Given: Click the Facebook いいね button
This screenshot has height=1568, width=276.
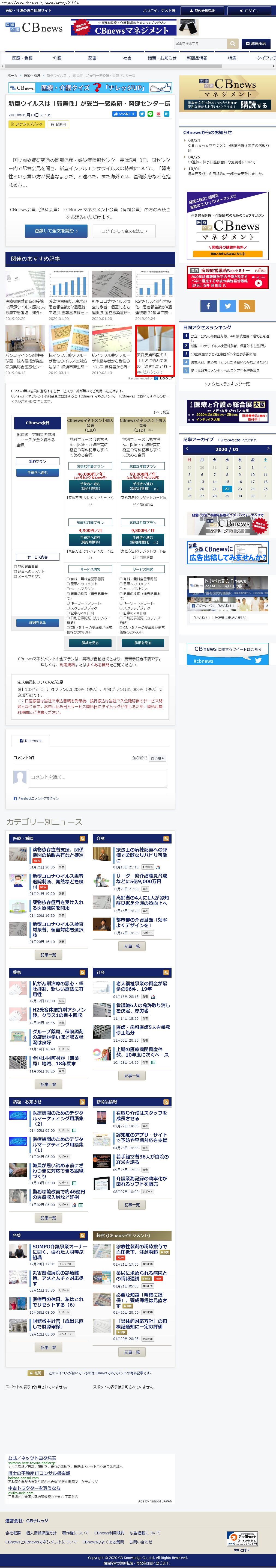Looking at the screenshot, I should 124,114.
